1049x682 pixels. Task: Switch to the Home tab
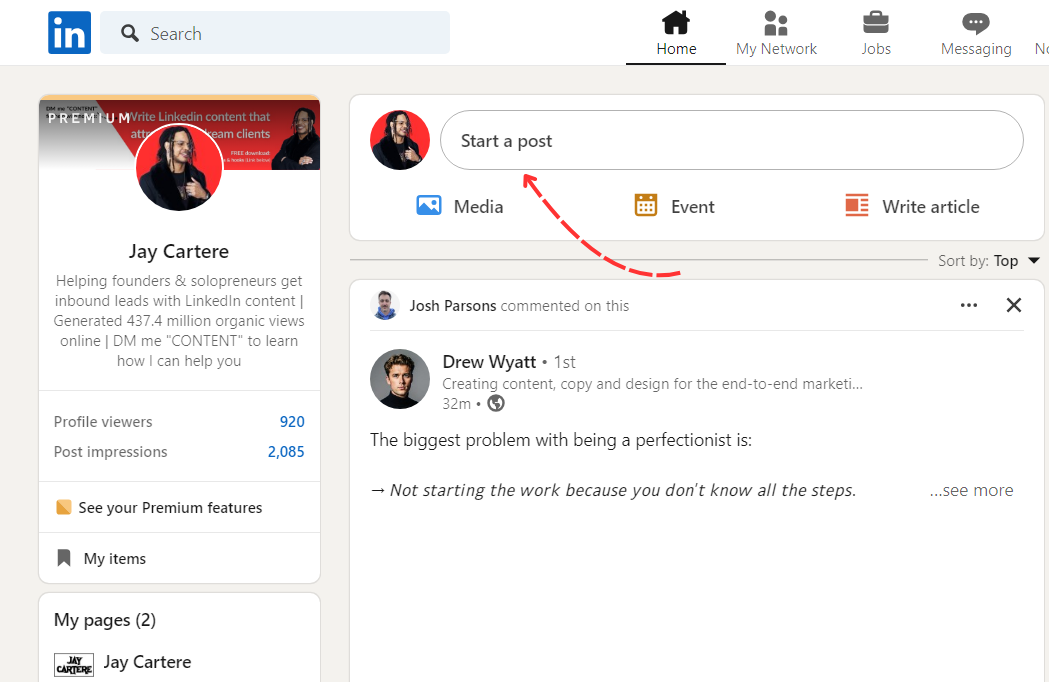point(675,20)
